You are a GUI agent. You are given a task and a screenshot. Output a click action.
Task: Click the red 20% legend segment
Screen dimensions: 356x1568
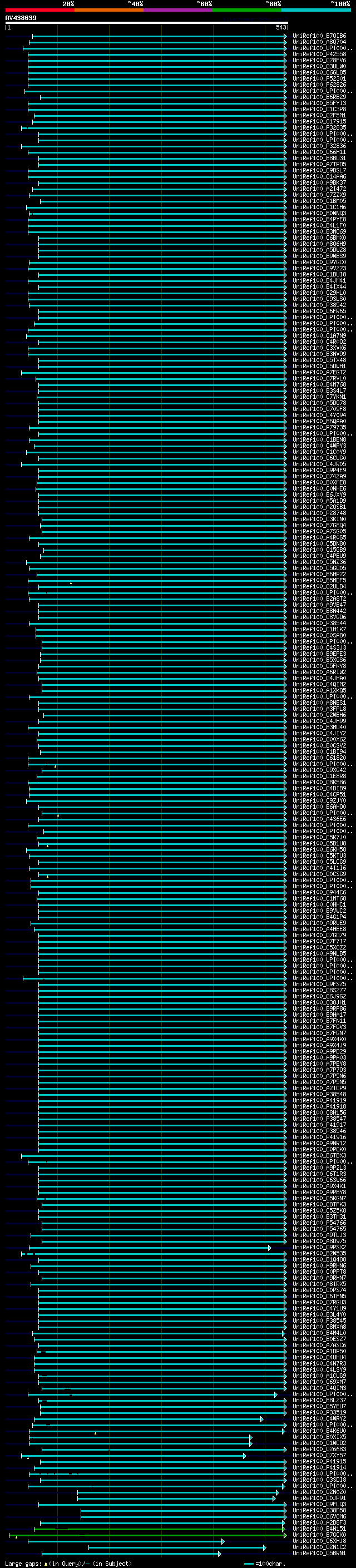click(x=40, y=10)
